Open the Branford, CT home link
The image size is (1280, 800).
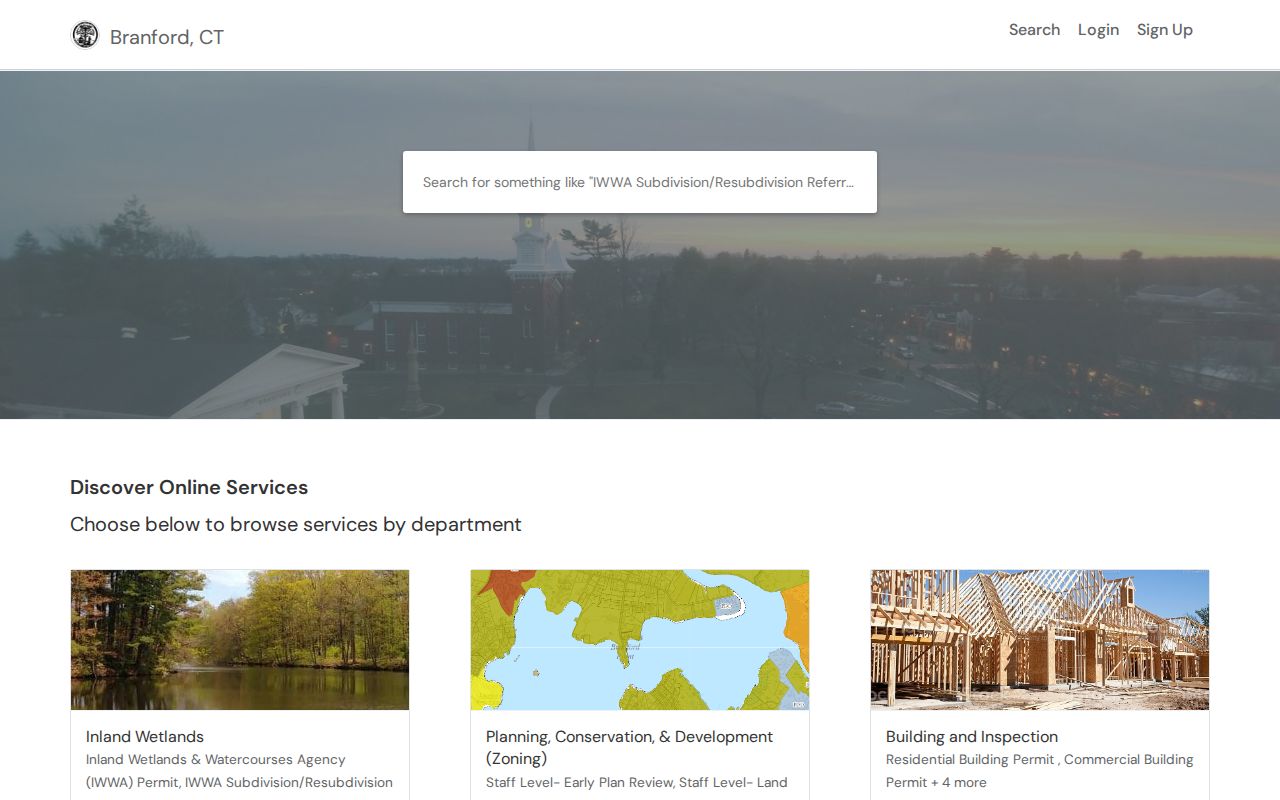[167, 37]
